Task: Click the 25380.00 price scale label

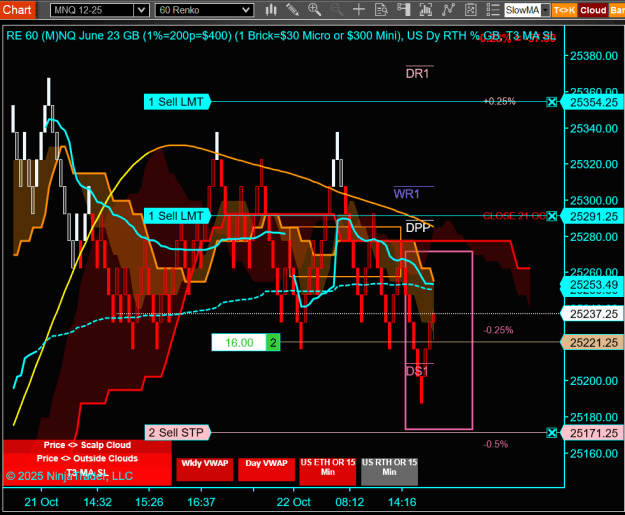Action: click(x=594, y=56)
